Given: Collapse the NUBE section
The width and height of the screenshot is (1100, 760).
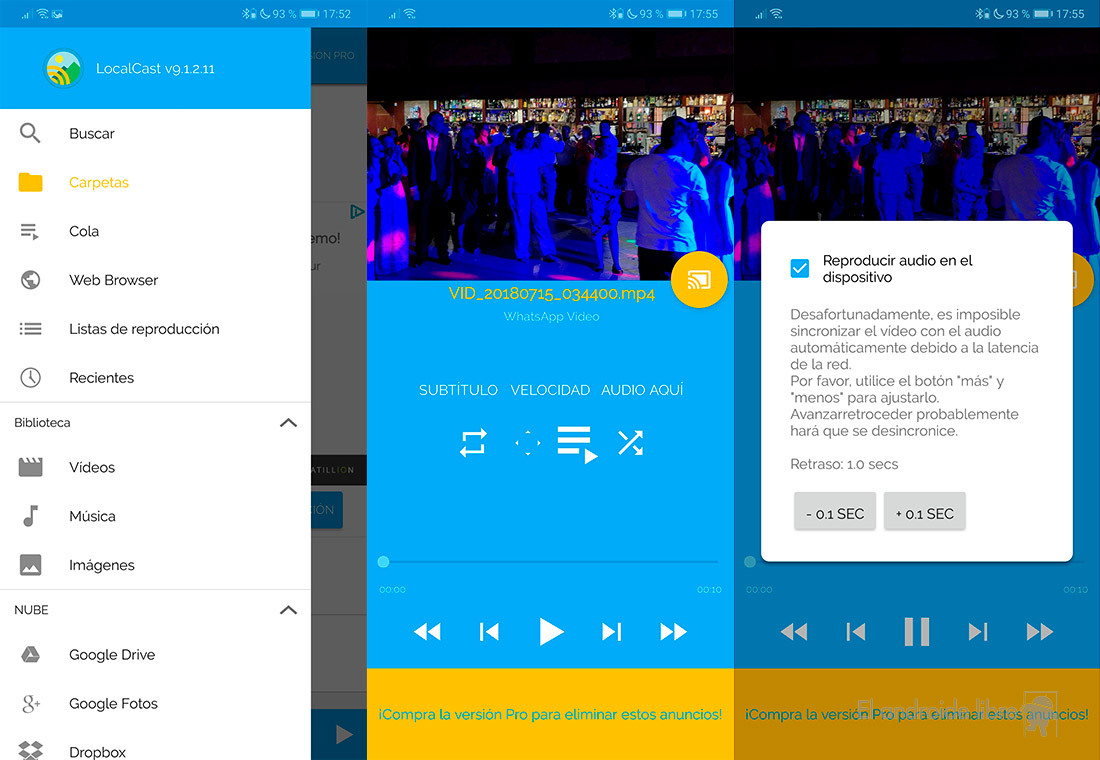Looking at the screenshot, I should [288, 610].
